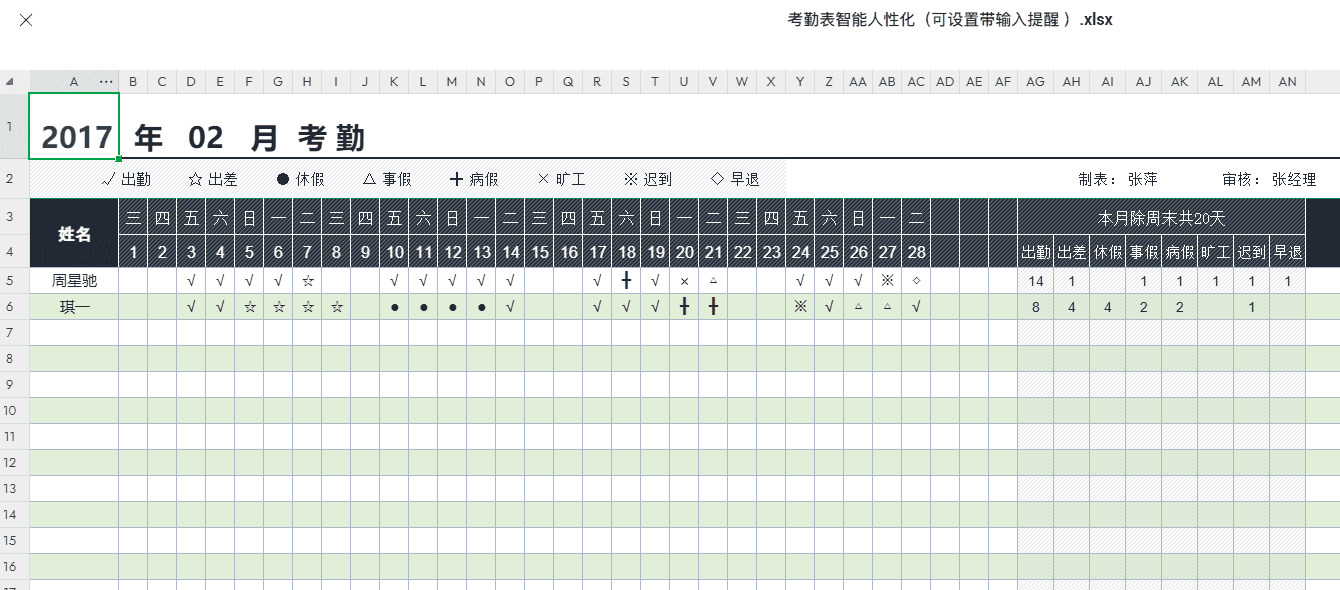Click the 考勤 text in the title row
Viewport: 1340px width, 590px height.
331,138
